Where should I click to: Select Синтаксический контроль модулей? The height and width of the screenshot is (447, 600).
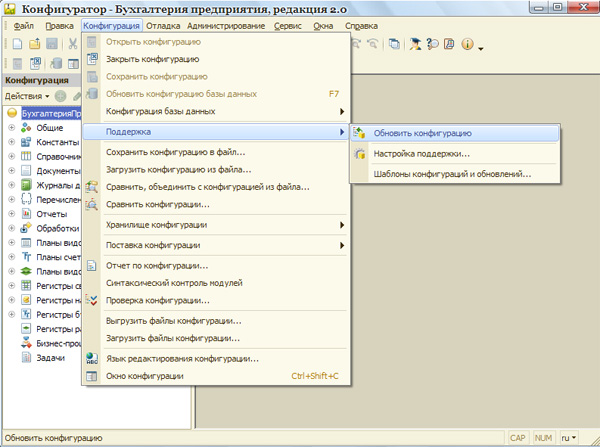tap(216, 283)
